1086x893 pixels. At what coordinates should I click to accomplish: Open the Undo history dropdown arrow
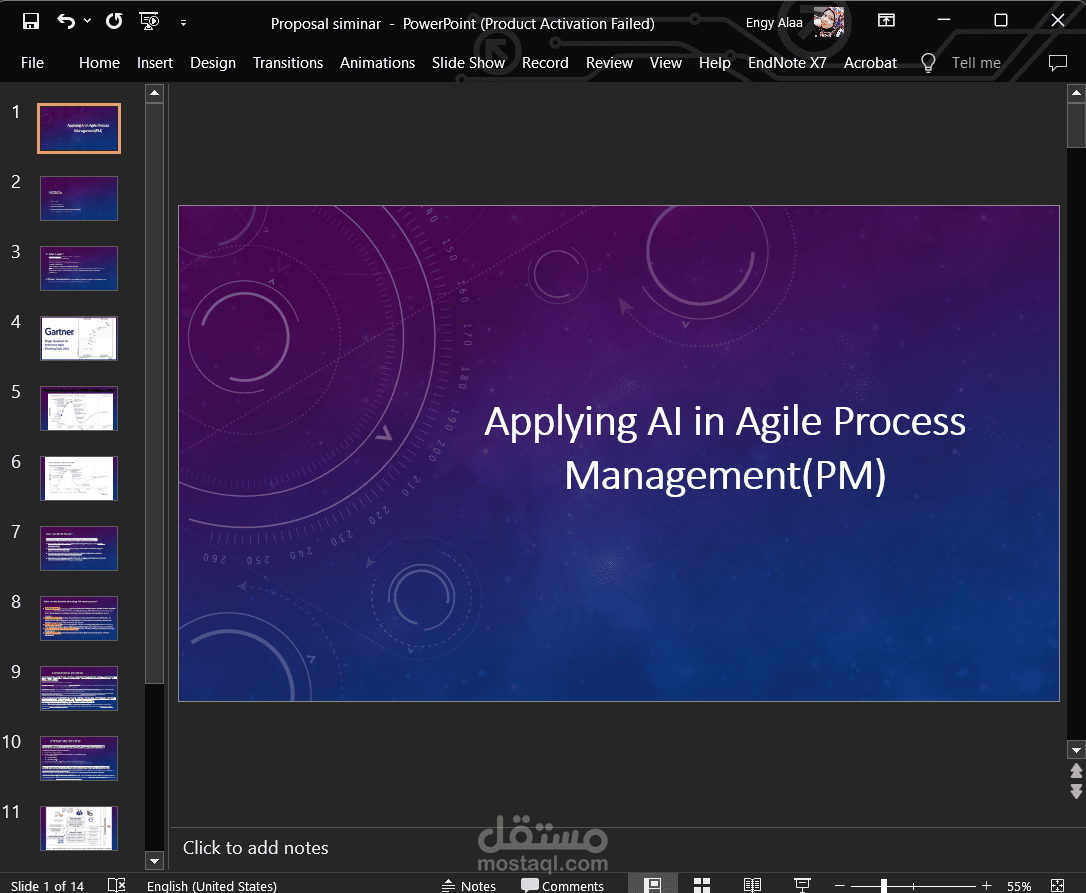87,21
